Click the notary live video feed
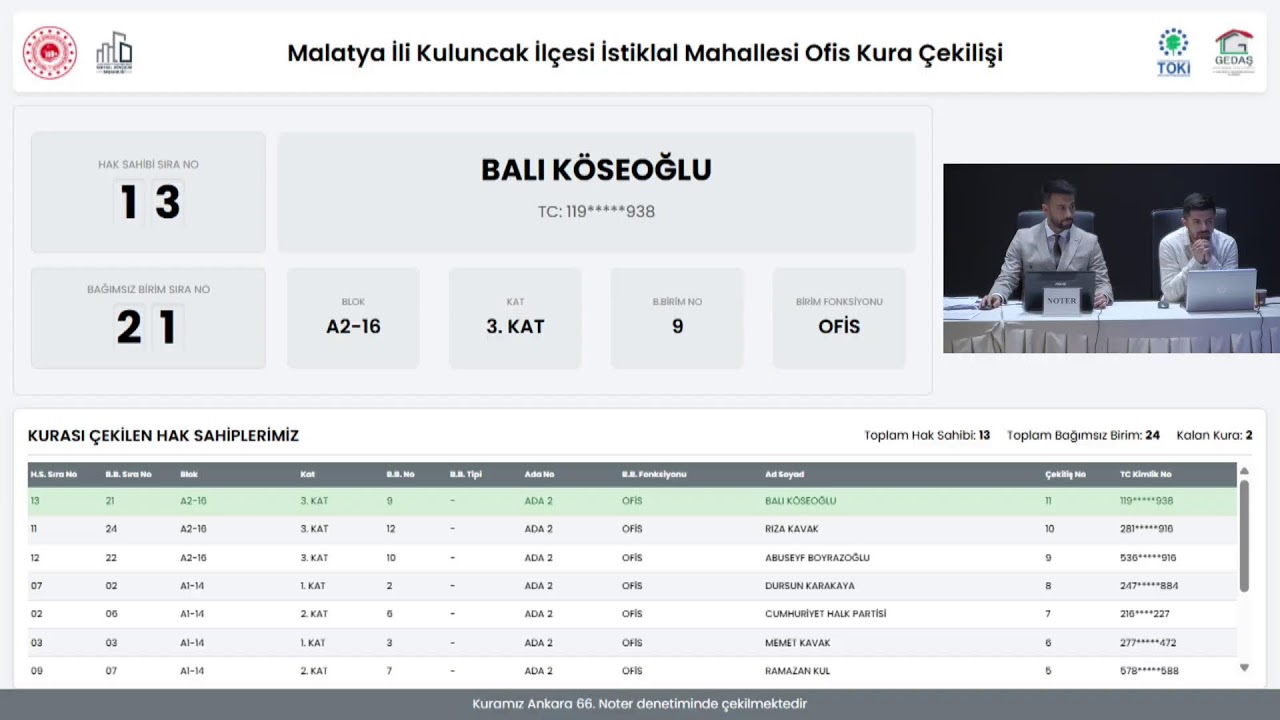 click(1111, 258)
